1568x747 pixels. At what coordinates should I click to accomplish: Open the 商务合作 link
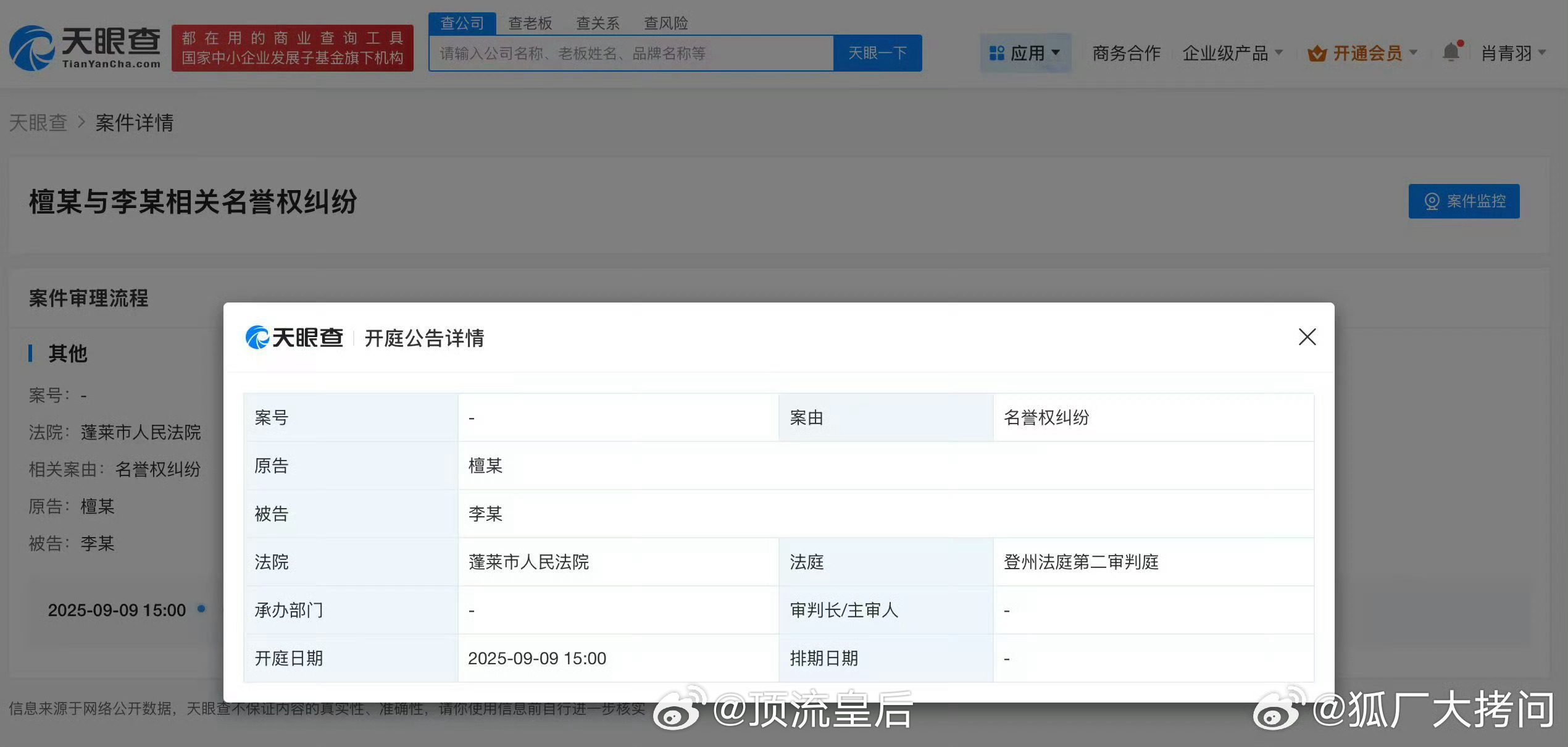[x=1126, y=53]
